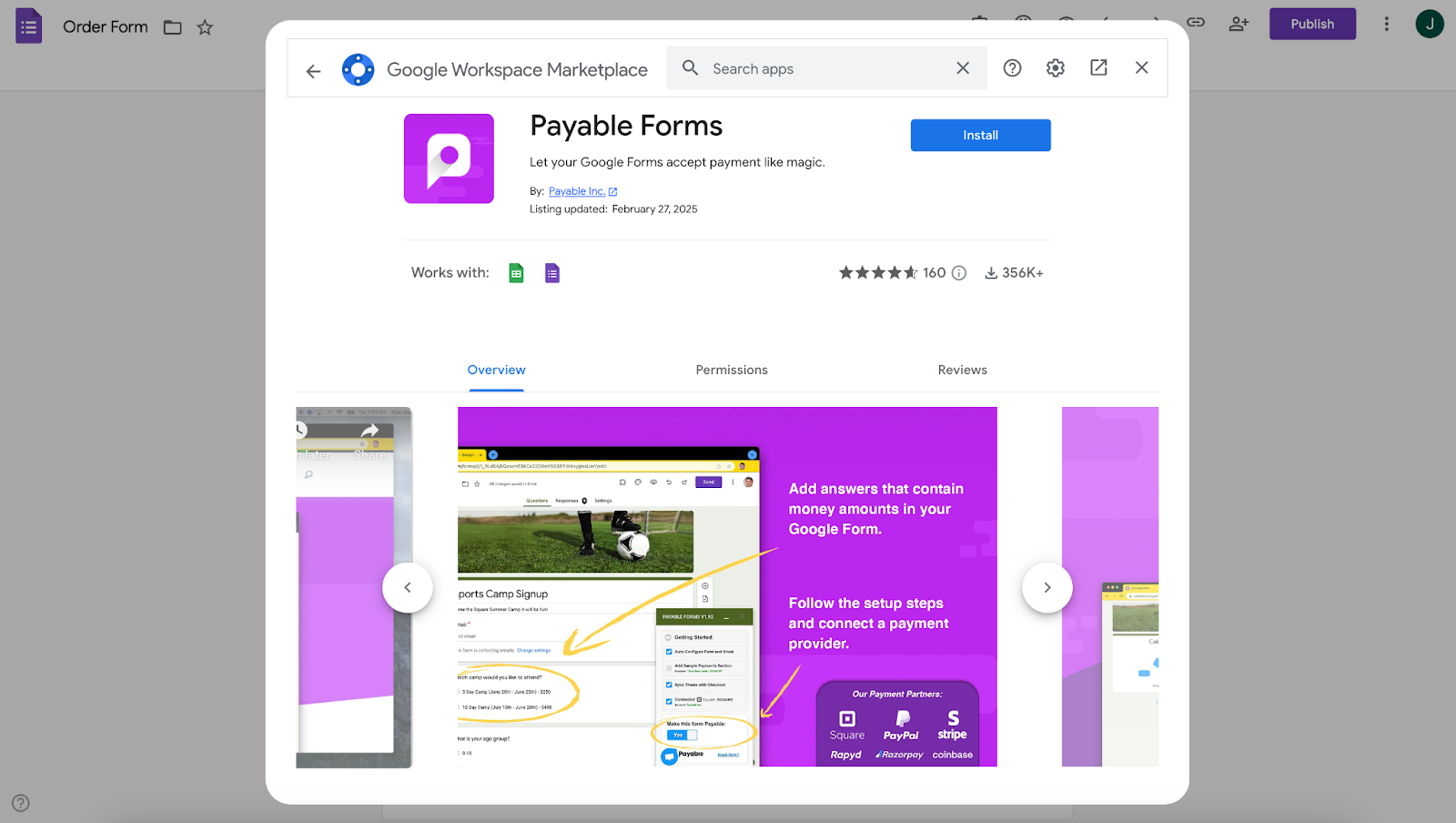Click the download count icon
Image resolution: width=1456 pixels, height=823 pixels.
(x=991, y=273)
